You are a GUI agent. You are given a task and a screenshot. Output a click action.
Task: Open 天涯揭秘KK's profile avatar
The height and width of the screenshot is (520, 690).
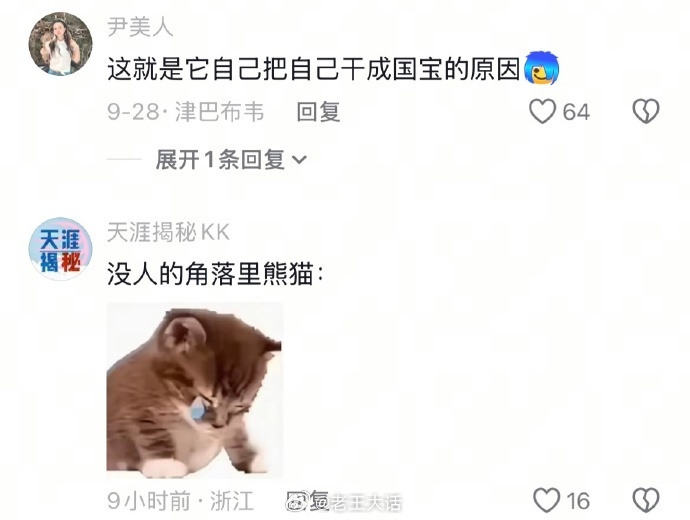pos(60,249)
